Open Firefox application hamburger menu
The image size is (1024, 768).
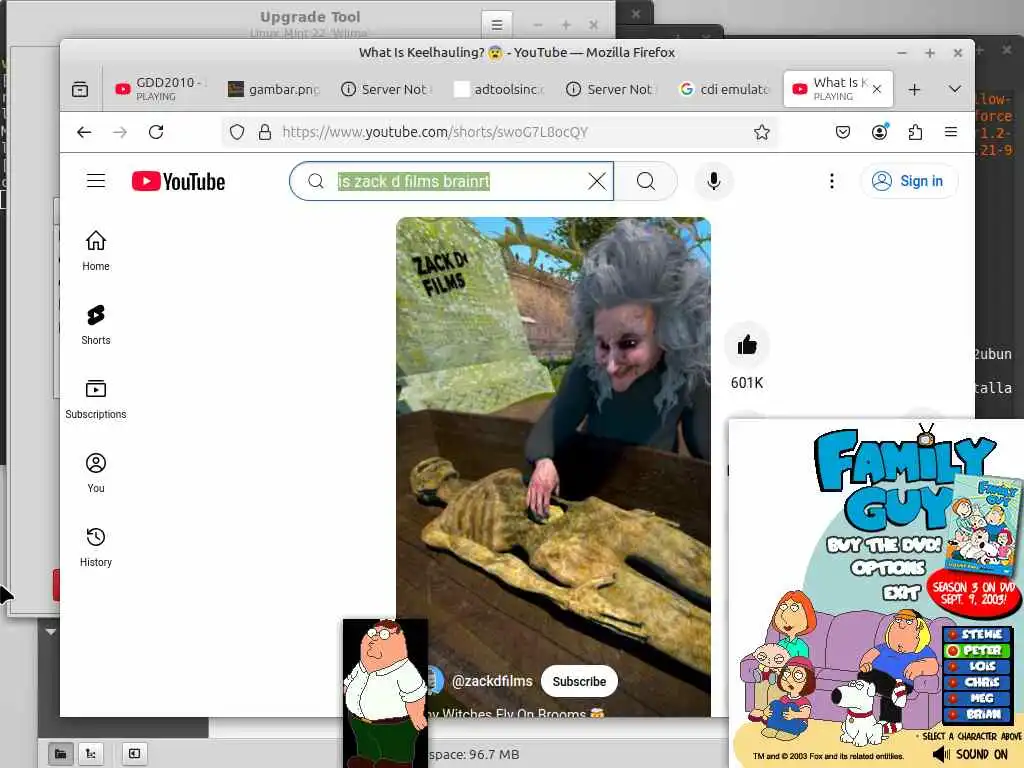click(951, 132)
